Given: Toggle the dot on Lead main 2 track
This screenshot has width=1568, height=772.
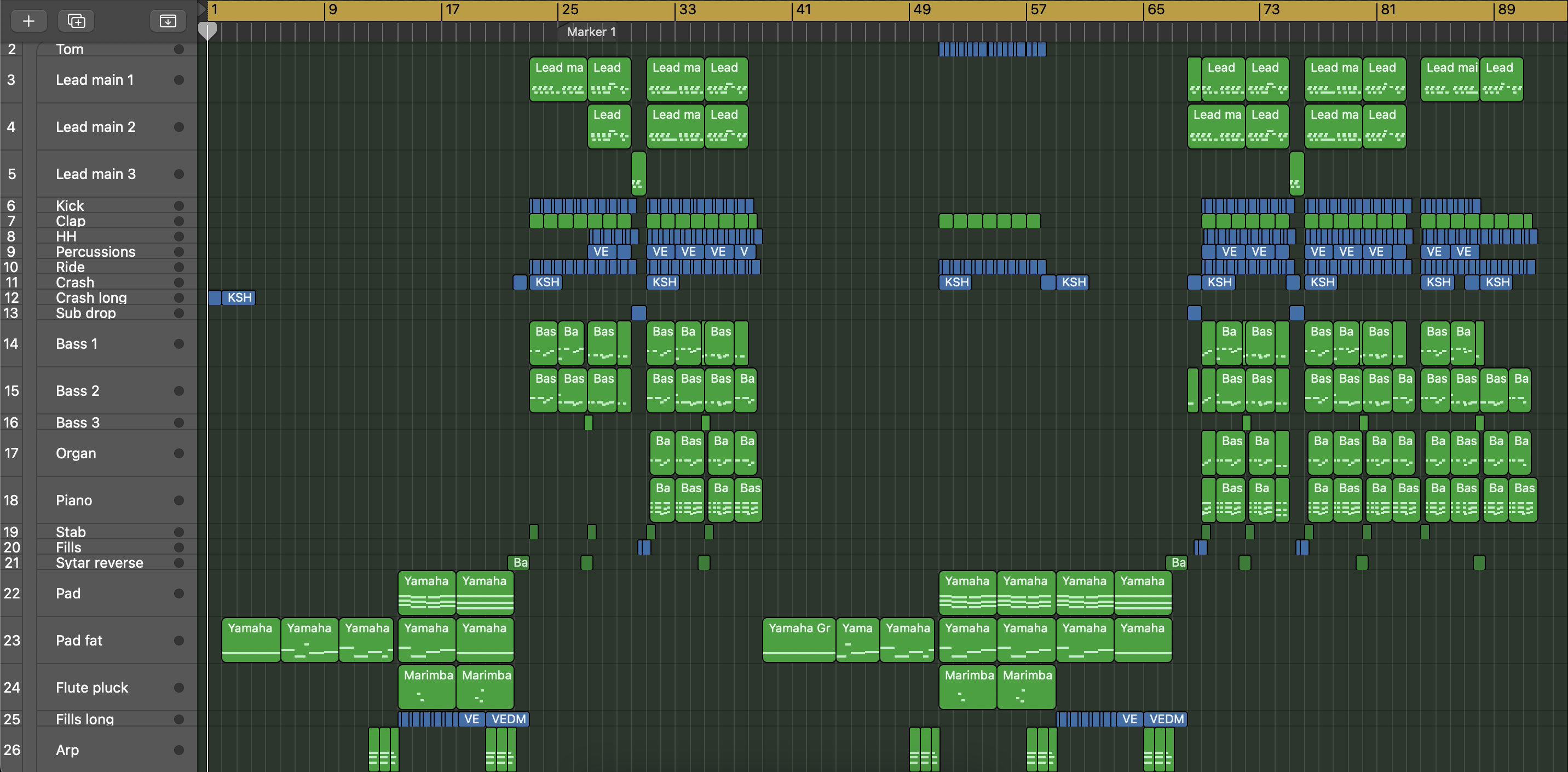Looking at the screenshot, I should click(179, 126).
